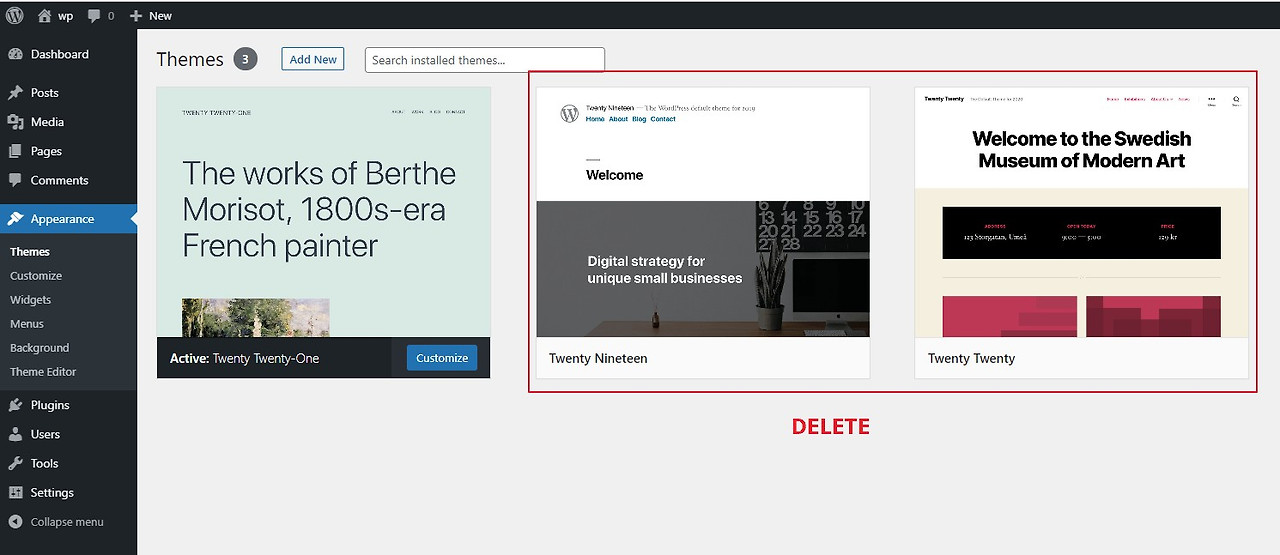The image size is (1280, 555).
Task: Click the Media icon in sidebar
Action: pyautogui.click(x=15, y=122)
